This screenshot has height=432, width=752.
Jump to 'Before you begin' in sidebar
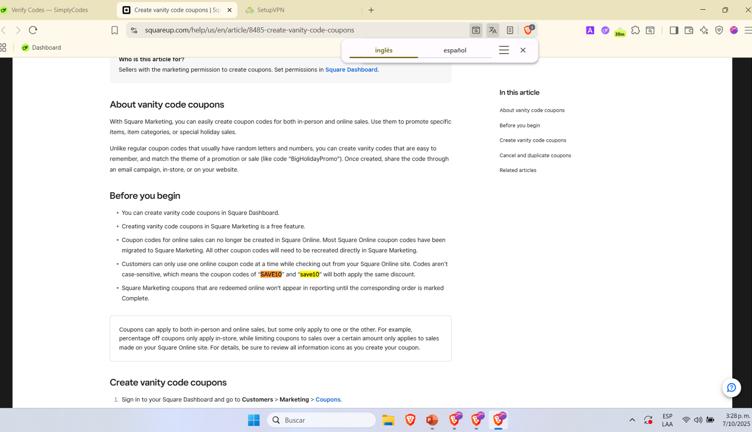[519, 125]
